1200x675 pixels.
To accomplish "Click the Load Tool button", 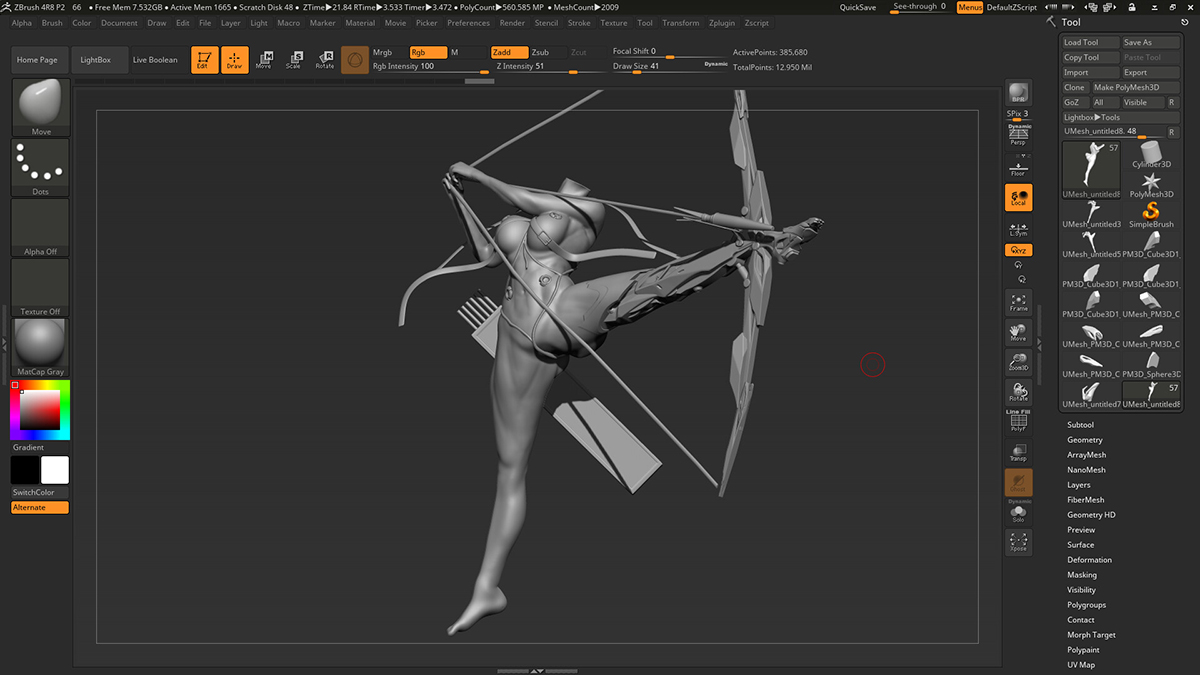I will click(x=1088, y=43).
